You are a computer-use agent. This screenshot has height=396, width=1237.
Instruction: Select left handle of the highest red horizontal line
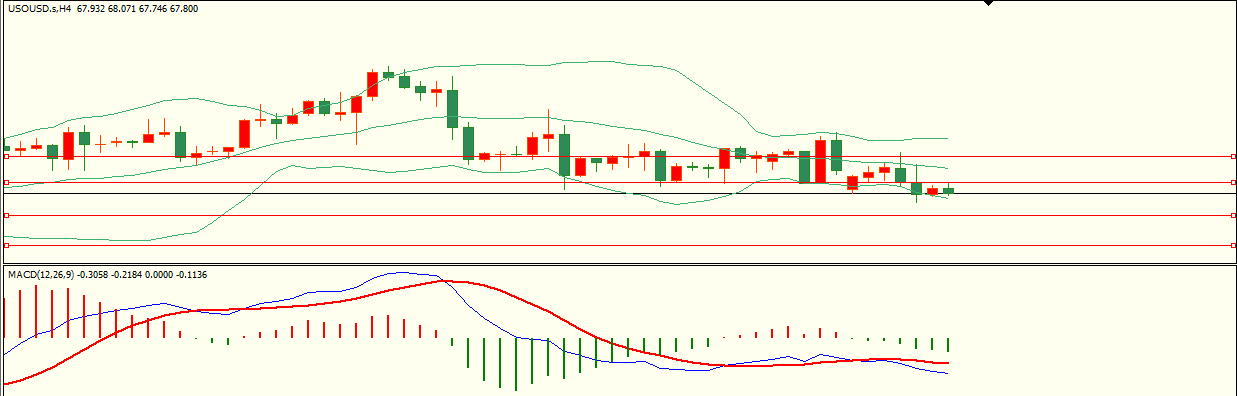pos(7,157)
